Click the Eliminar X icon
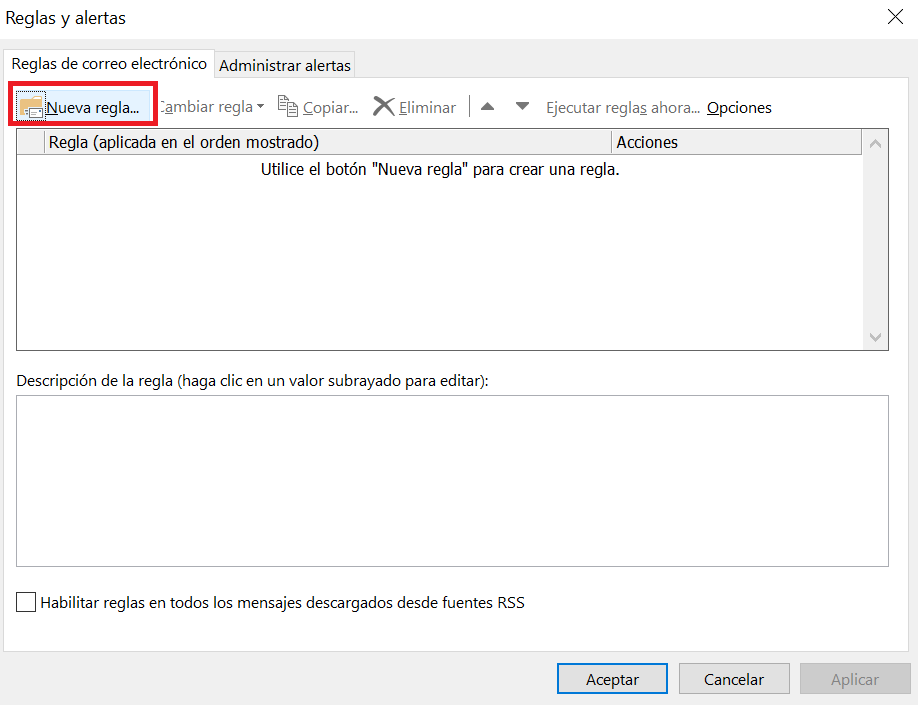Screen dimensions: 918x705 tap(383, 107)
